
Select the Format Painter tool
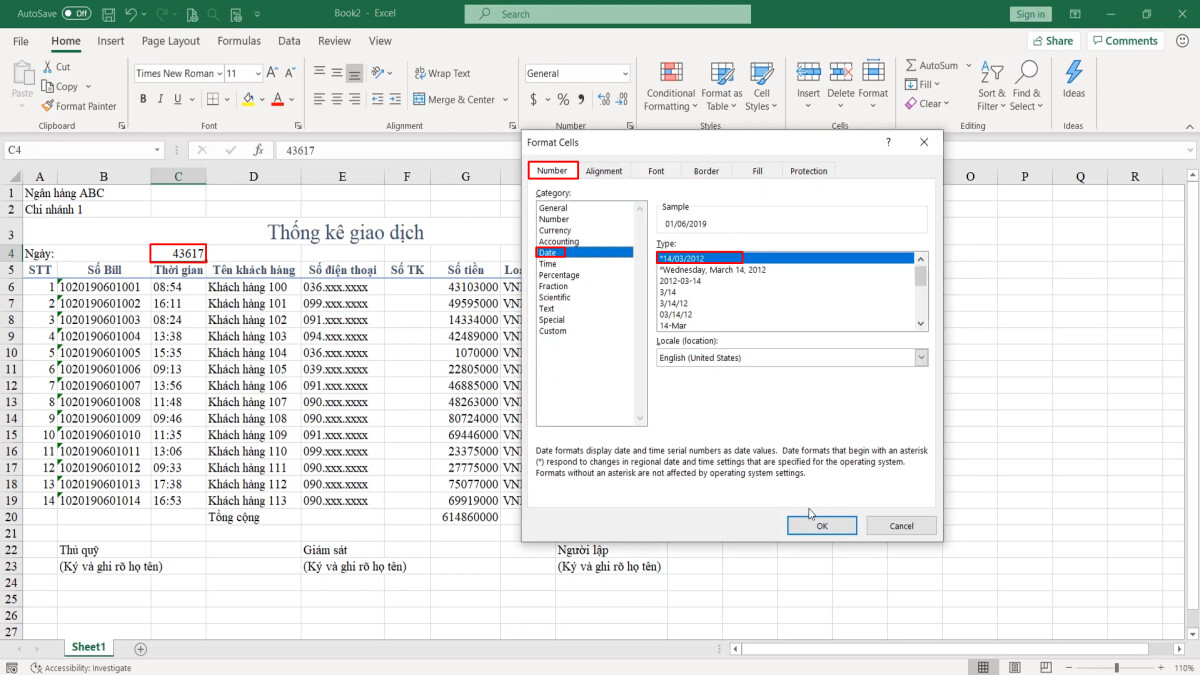[x=79, y=106]
